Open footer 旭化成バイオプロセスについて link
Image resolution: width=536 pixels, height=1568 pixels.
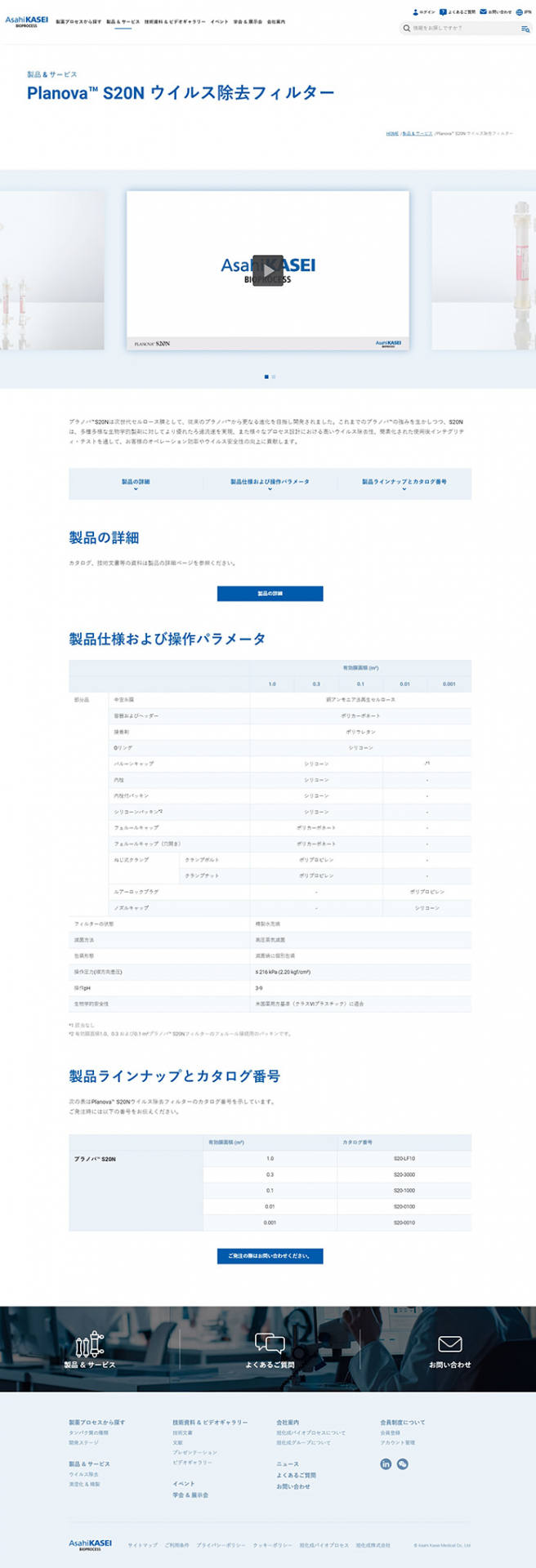310,1433
